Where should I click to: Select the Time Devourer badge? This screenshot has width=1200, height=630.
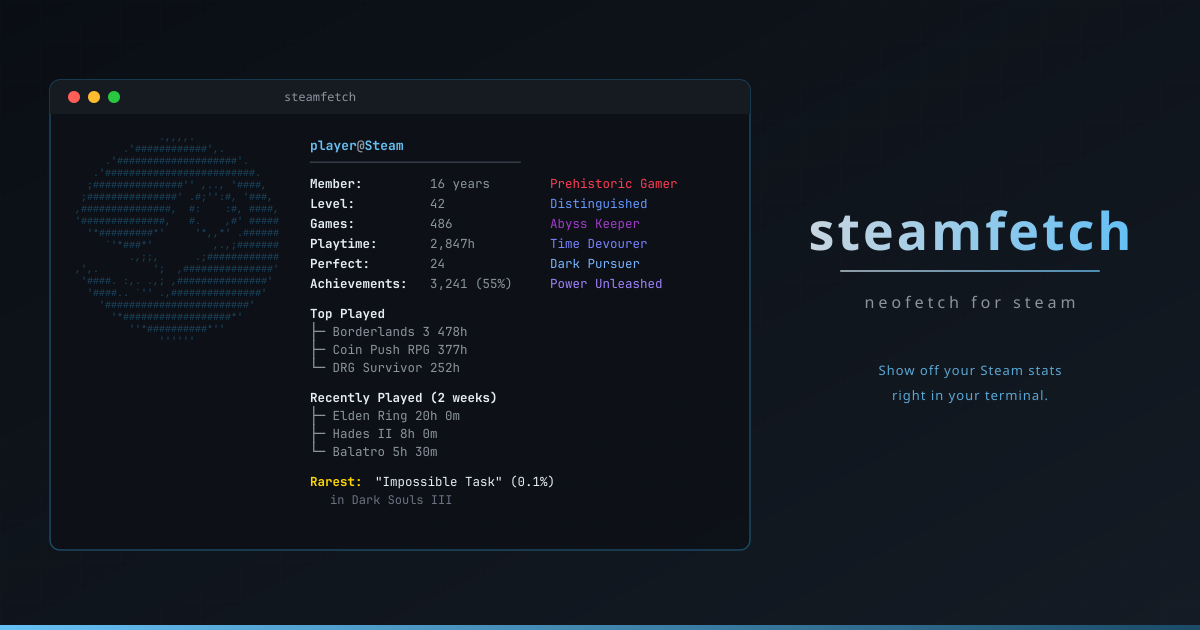(599, 243)
